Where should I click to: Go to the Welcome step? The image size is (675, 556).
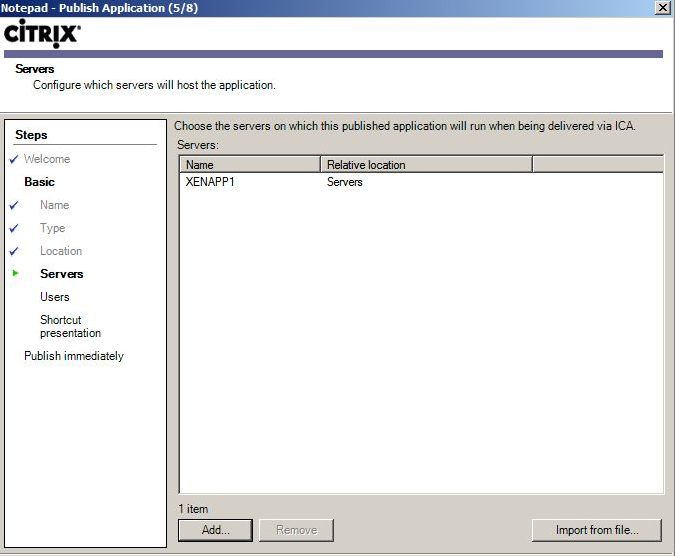[x=47, y=159]
